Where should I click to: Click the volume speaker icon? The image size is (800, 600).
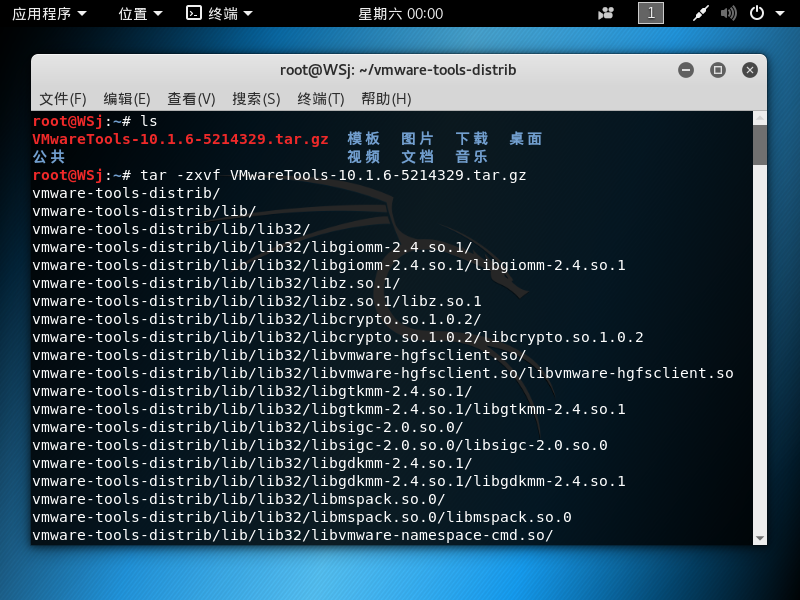coord(729,13)
